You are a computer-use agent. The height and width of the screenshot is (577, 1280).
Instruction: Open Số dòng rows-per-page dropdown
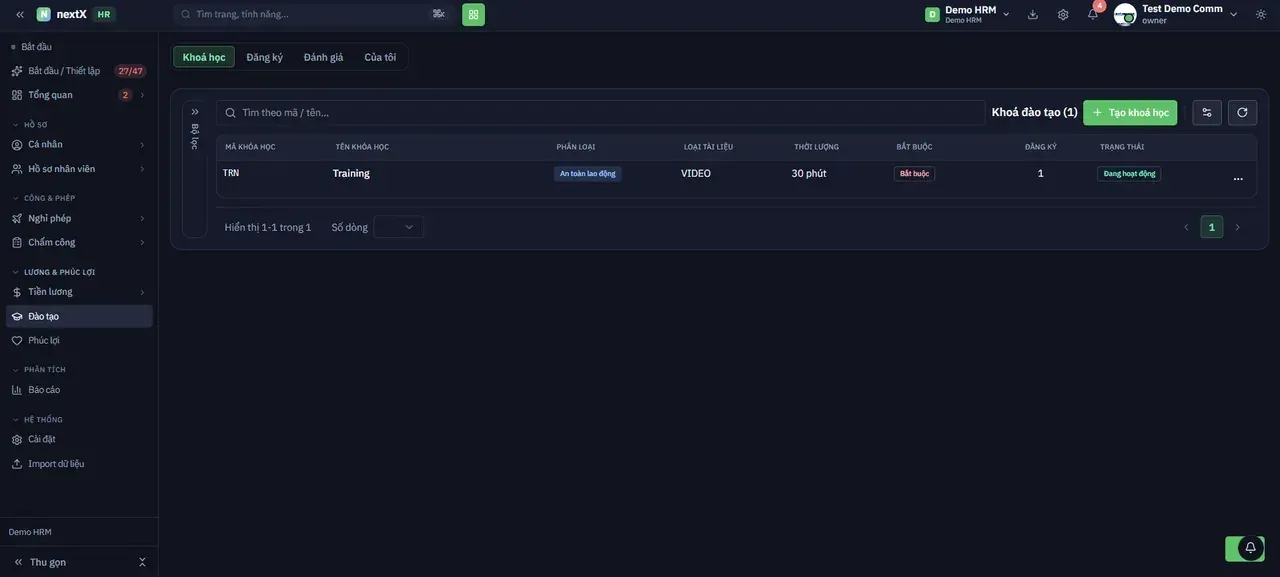399,227
